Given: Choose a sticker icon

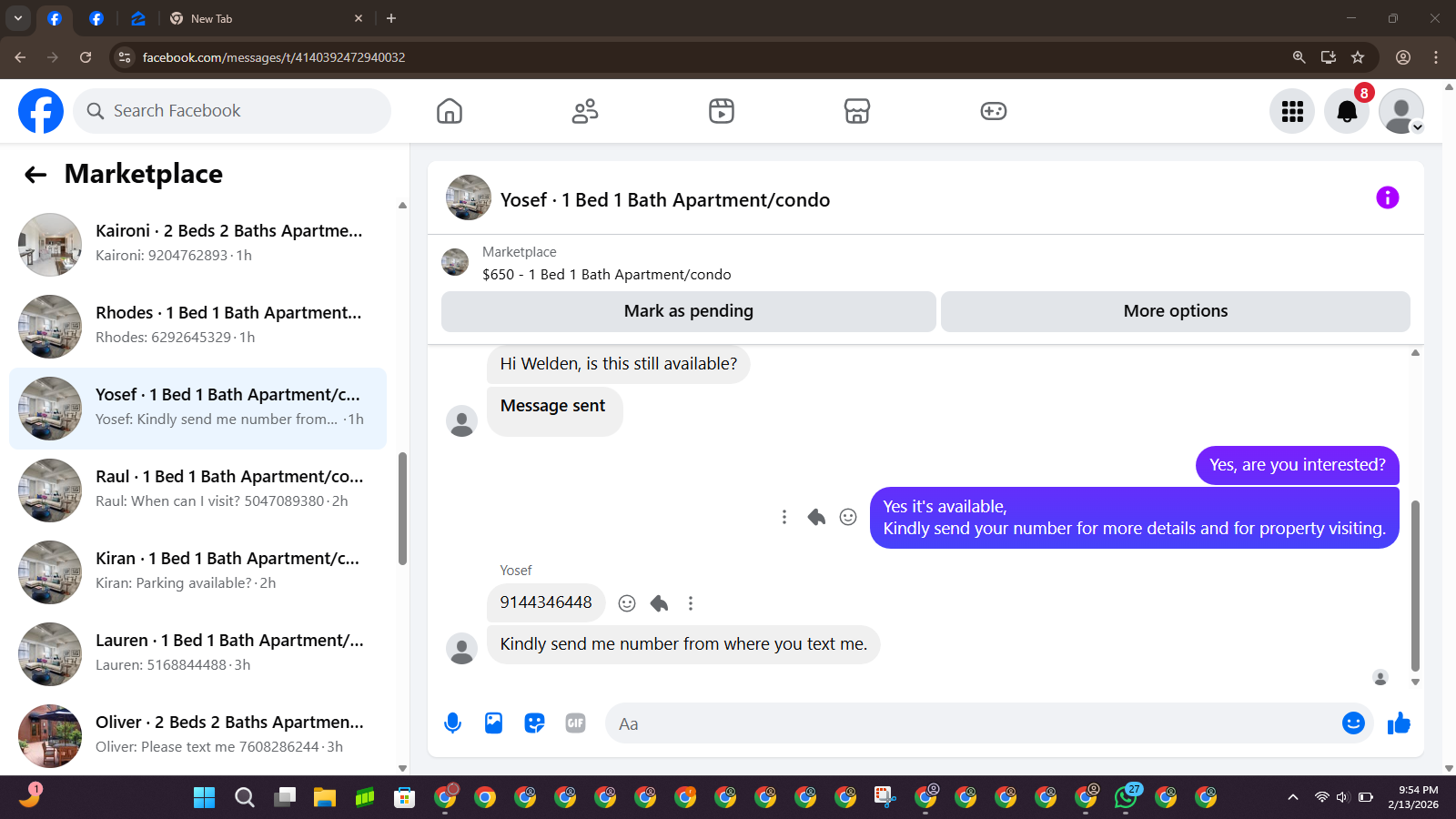Looking at the screenshot, I should click(534, 723).
